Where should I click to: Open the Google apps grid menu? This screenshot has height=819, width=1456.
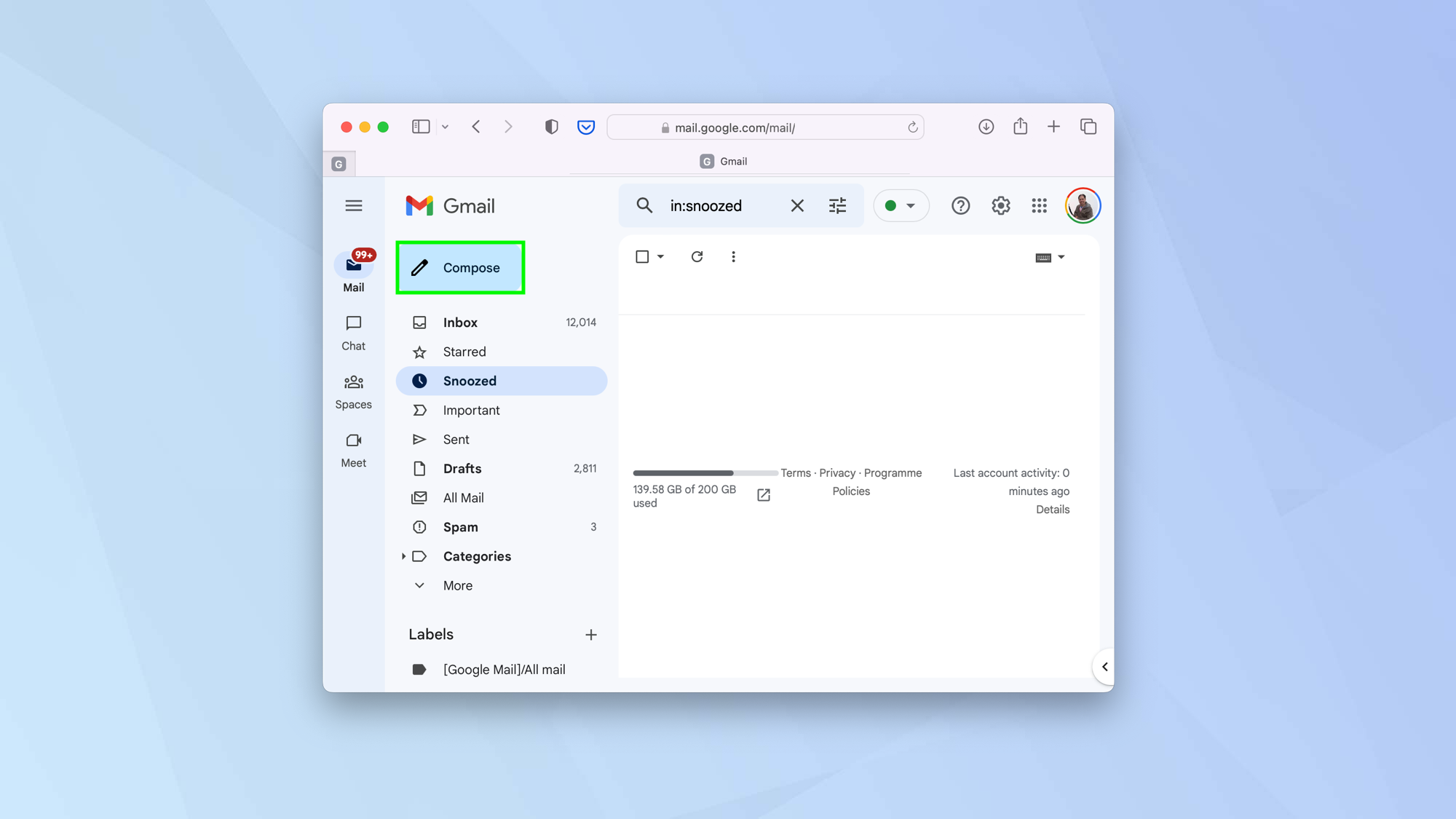click(x=1039, y=206)
